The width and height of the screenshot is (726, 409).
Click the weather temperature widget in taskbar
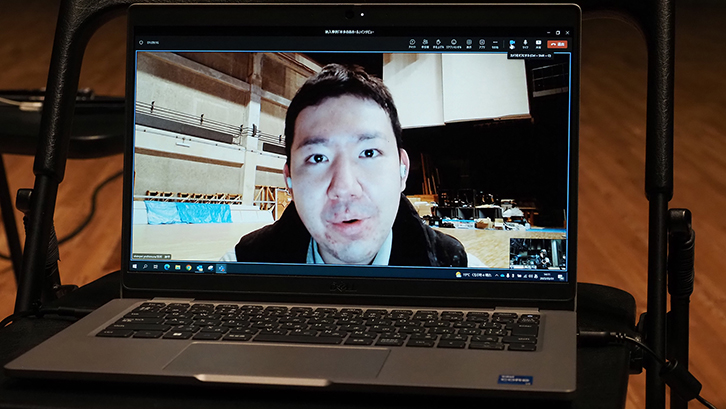coord(466,272)
